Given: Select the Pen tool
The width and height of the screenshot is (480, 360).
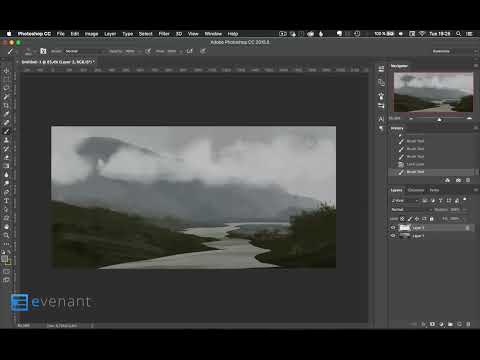Looking at the screenshot, I should 6,192.
